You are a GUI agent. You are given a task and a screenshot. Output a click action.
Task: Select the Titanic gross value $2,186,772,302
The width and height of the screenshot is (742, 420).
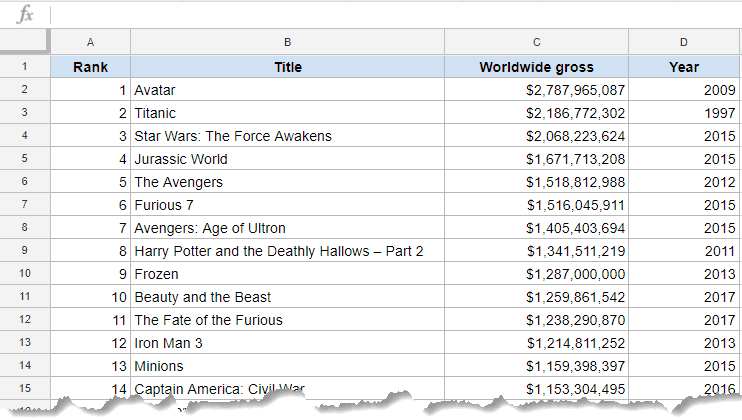(x=536, y=113)
